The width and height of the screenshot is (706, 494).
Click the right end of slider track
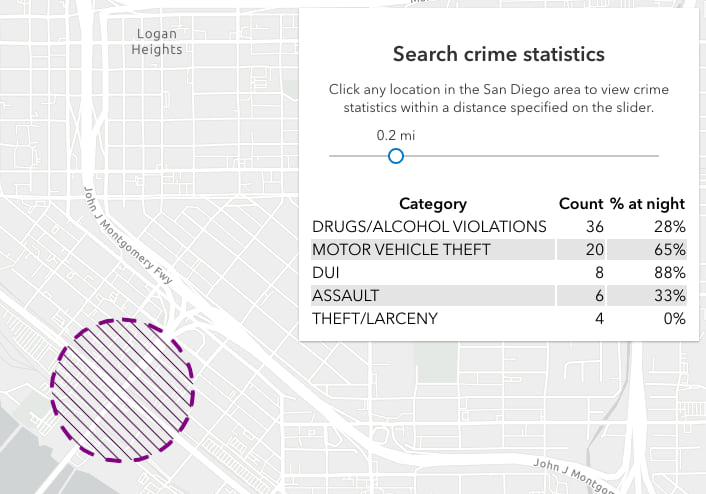[x=657, y=156]
